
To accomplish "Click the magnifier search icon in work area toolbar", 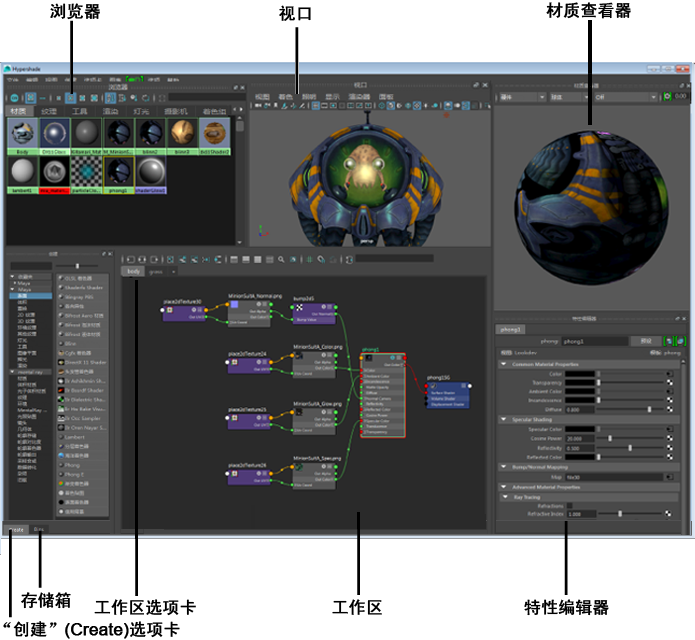I will pyautogui.click(x=281, y=260).
